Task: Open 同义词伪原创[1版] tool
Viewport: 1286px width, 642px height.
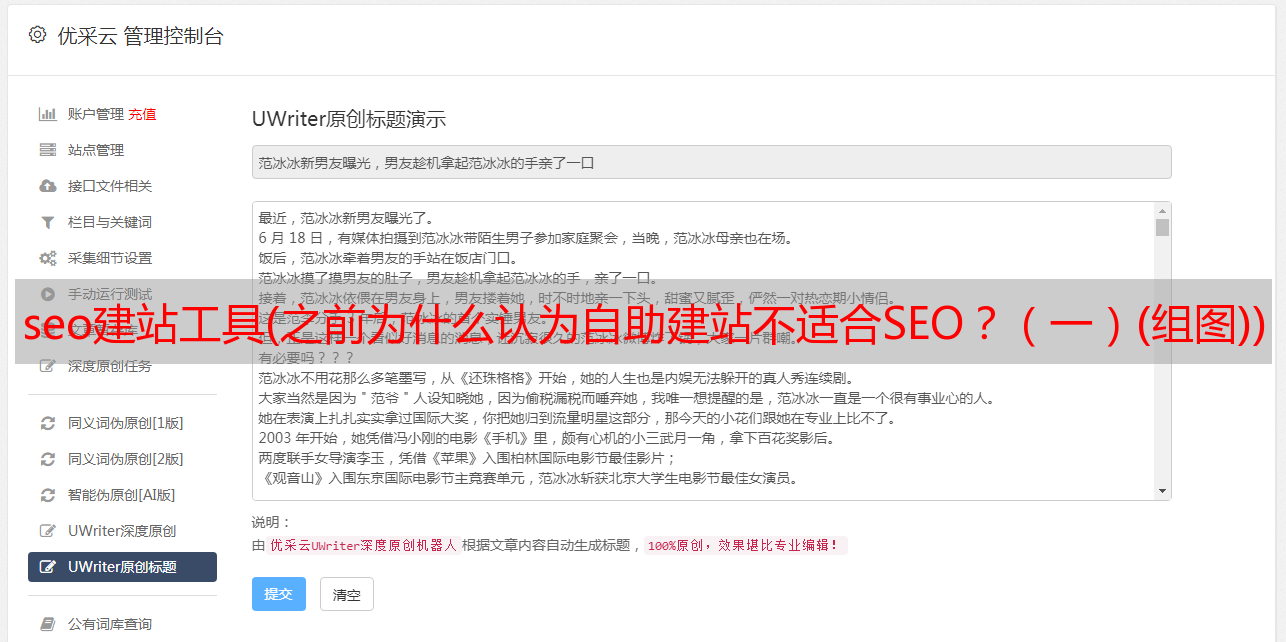Action: click(x=126, y=423)
